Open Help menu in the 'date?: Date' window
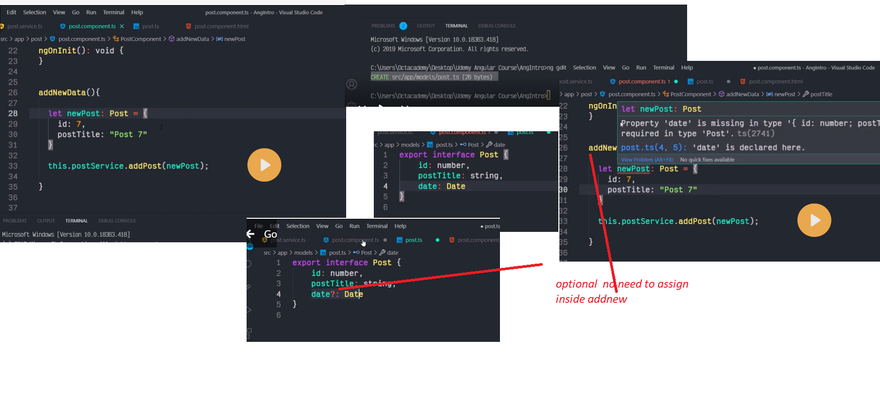Image resolution: width=880 pixels, height=409 pixels. coord(400,226)
